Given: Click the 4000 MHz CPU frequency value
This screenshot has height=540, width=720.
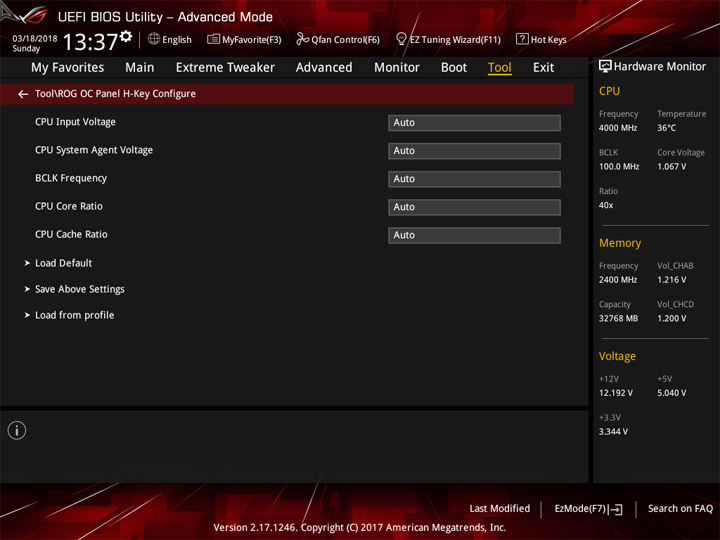Looking at the screenshot, I should point(618,128).
